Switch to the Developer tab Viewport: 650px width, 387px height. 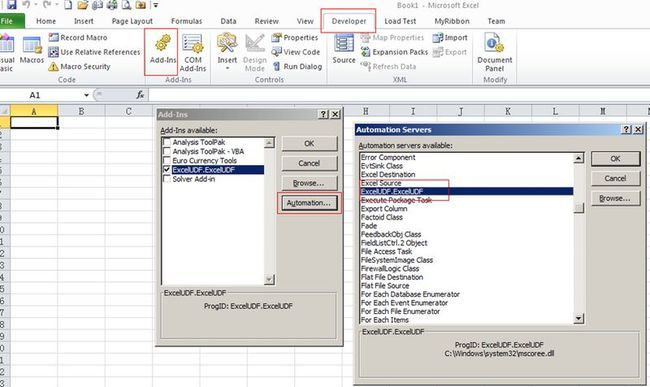pos(349,21)
